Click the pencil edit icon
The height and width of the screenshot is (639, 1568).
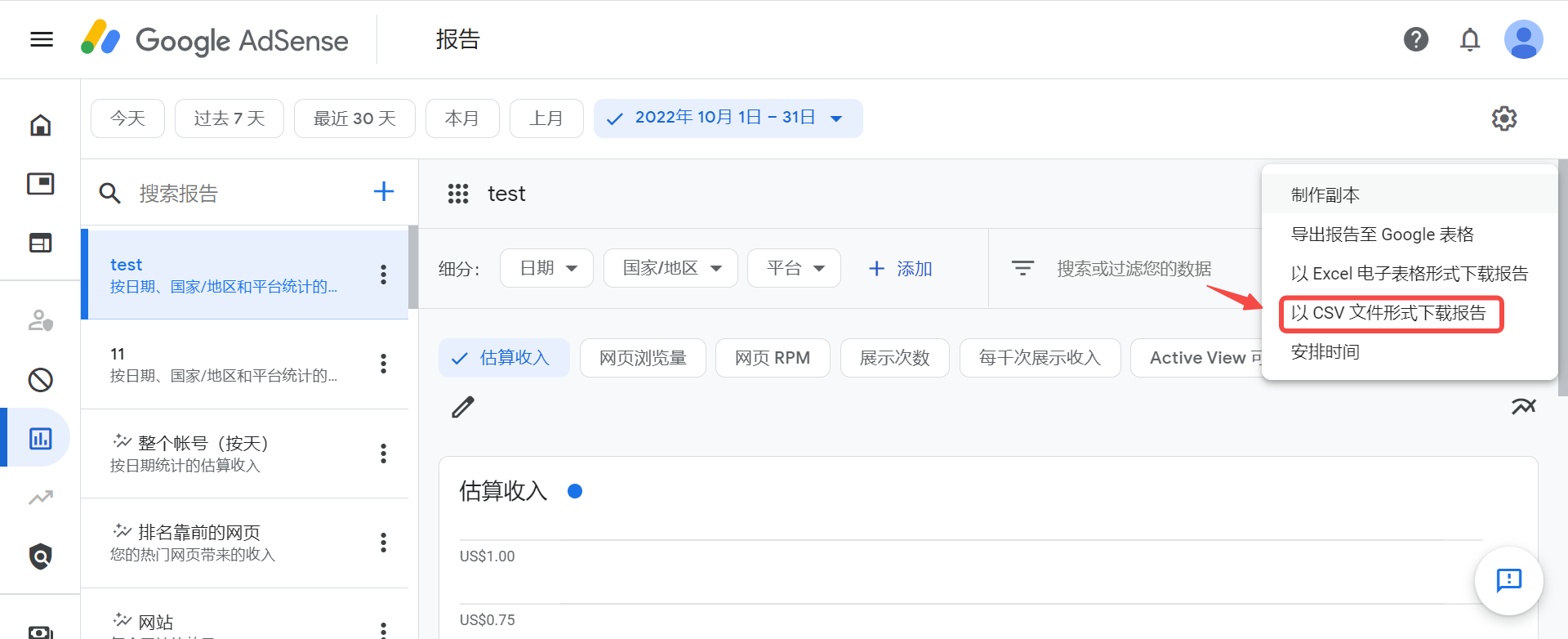(463, 407)
